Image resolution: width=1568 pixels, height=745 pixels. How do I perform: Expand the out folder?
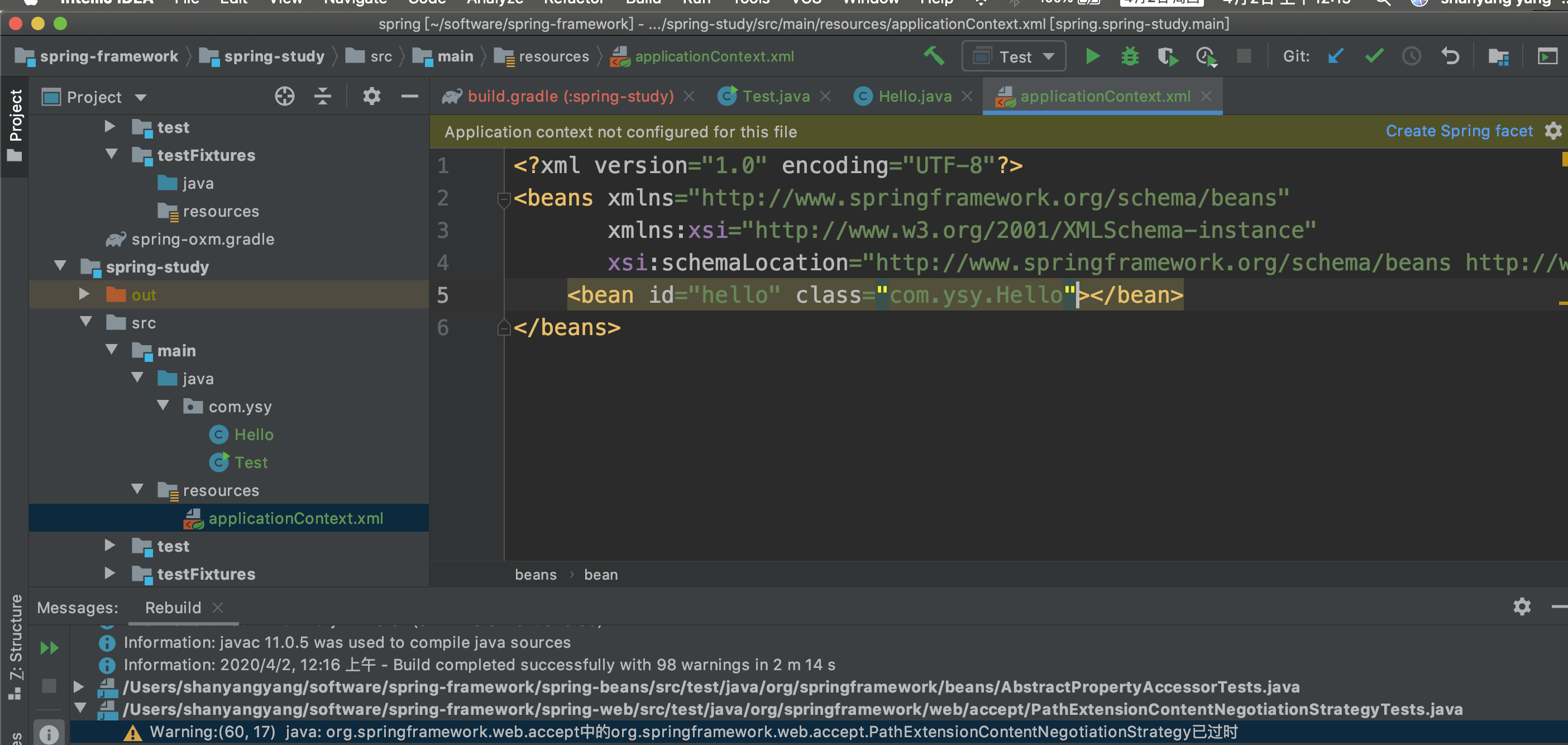85,294
